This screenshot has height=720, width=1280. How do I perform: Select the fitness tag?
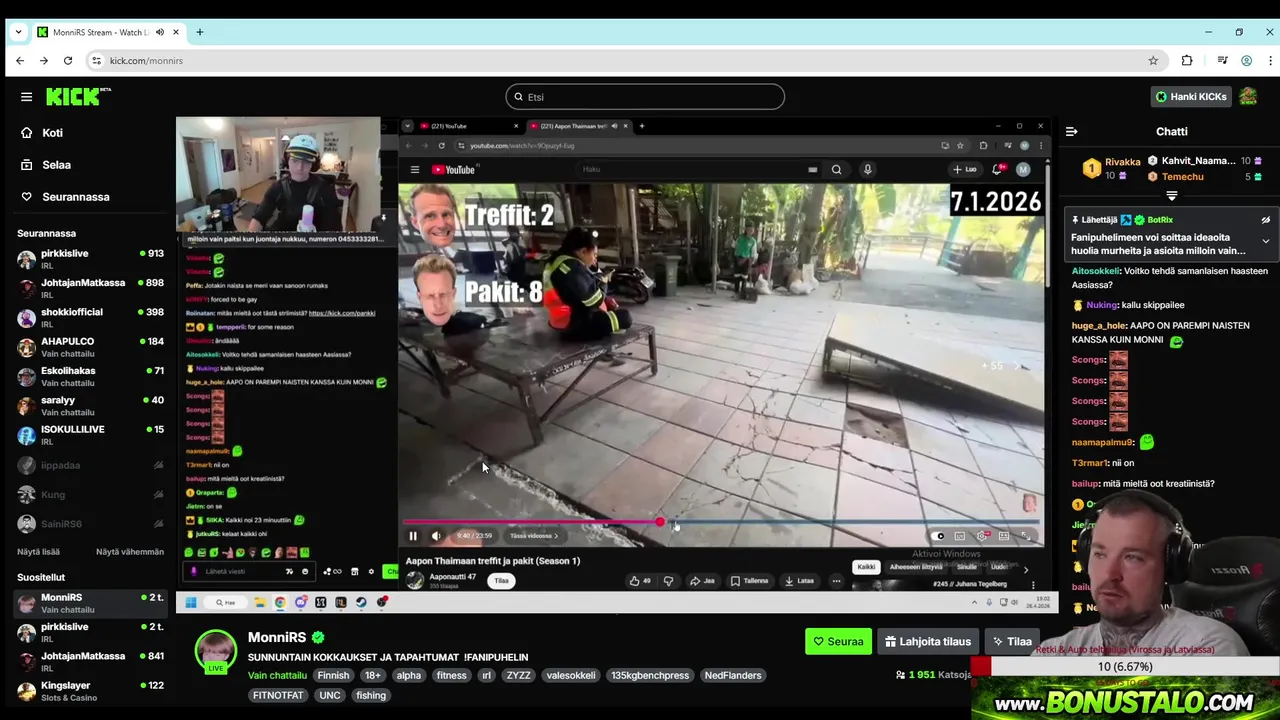tap(451, 675)
